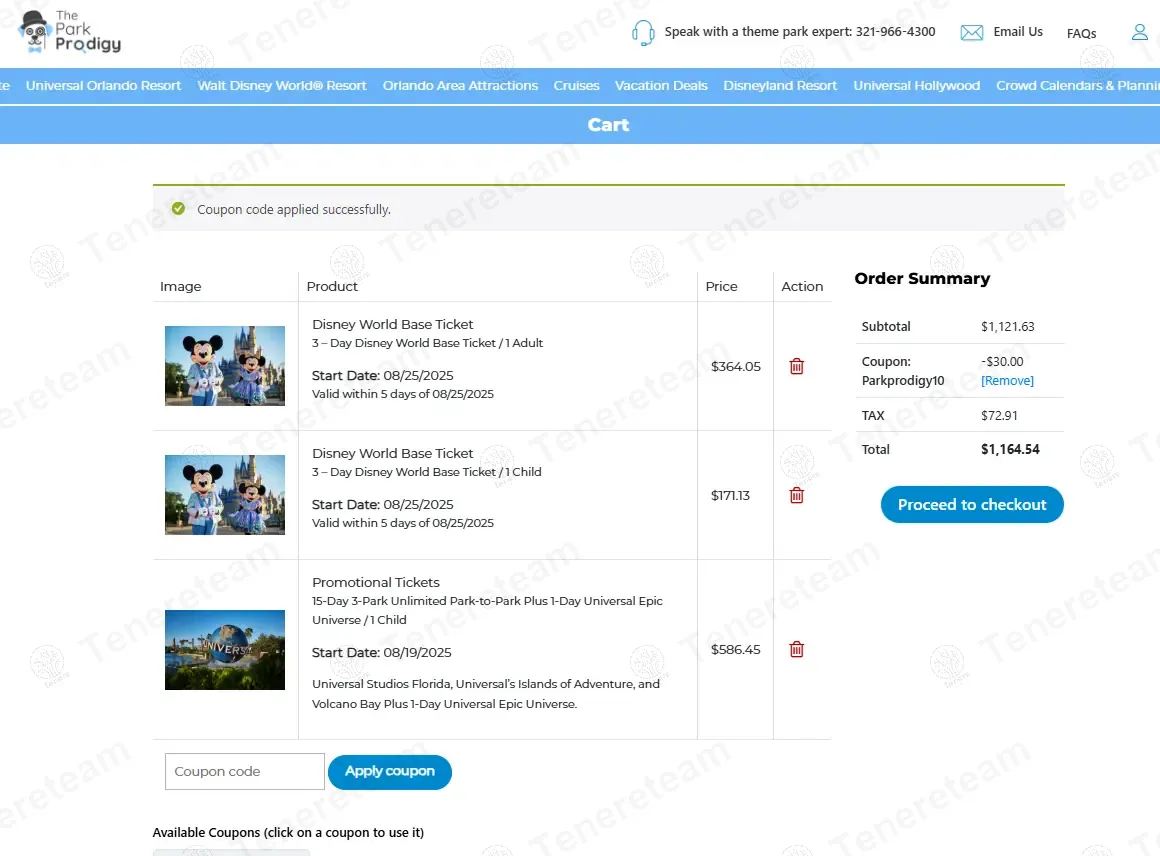Viewport: 1160px width, 856px height.
Task: Open the Cruises menu item
Action: [576, 86]
